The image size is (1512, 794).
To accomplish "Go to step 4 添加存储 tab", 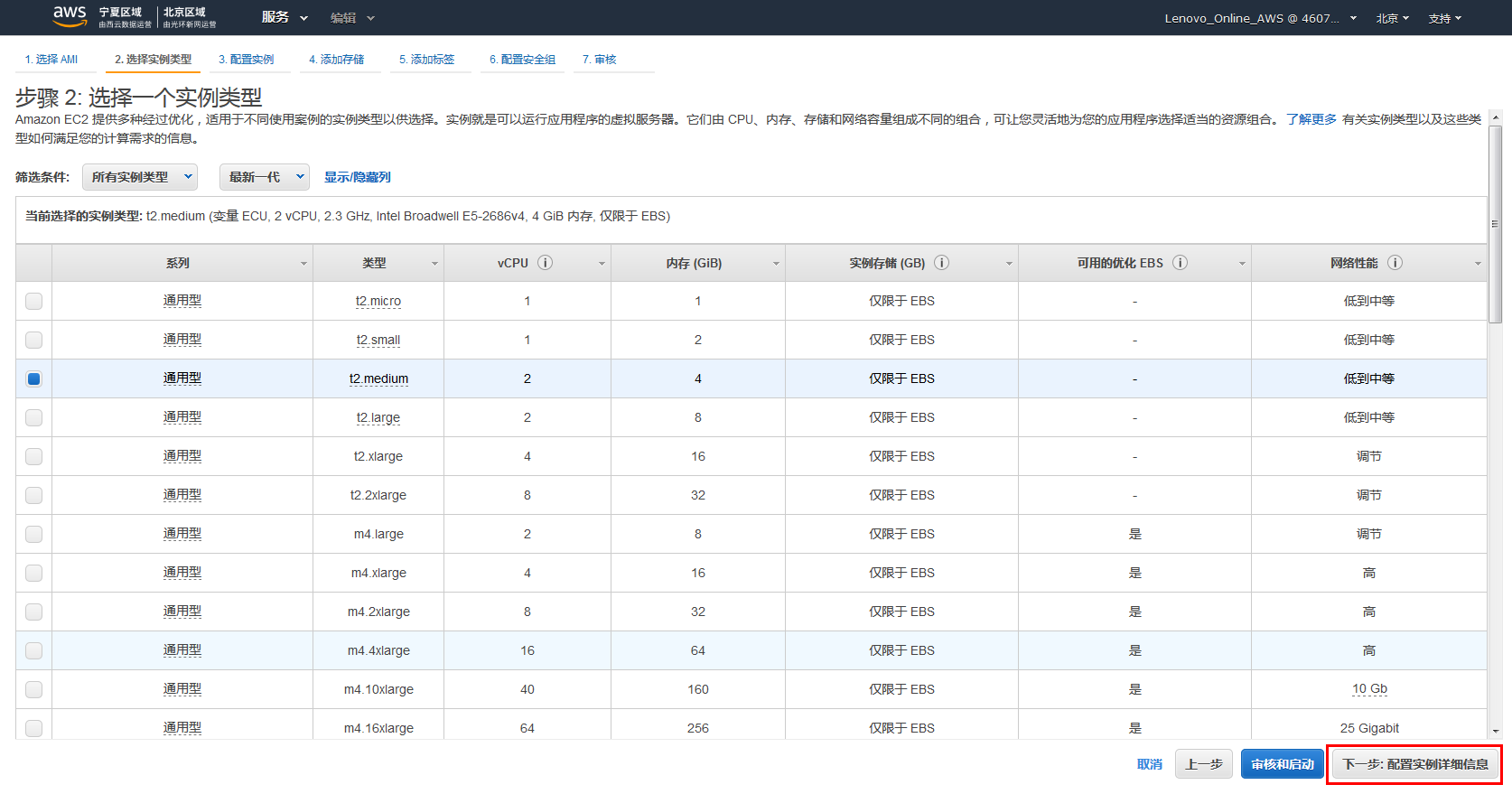I will 337,60.
